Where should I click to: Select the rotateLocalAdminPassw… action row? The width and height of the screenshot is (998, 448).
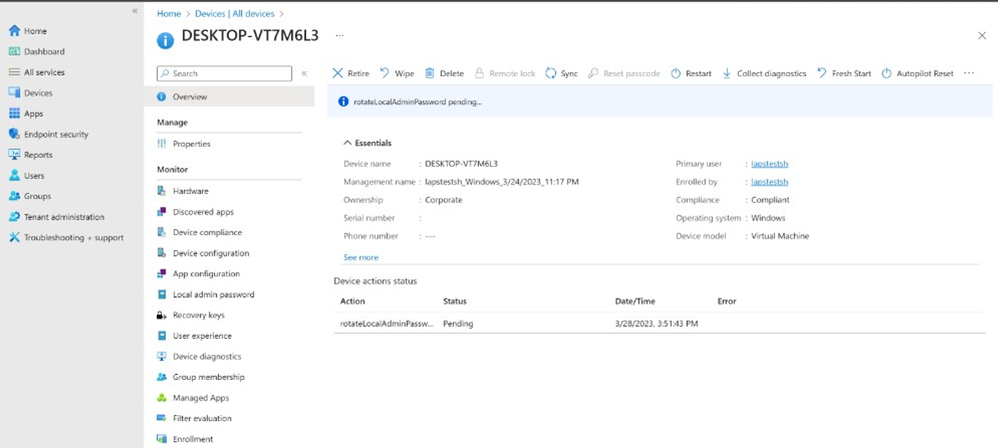[659, 324]
